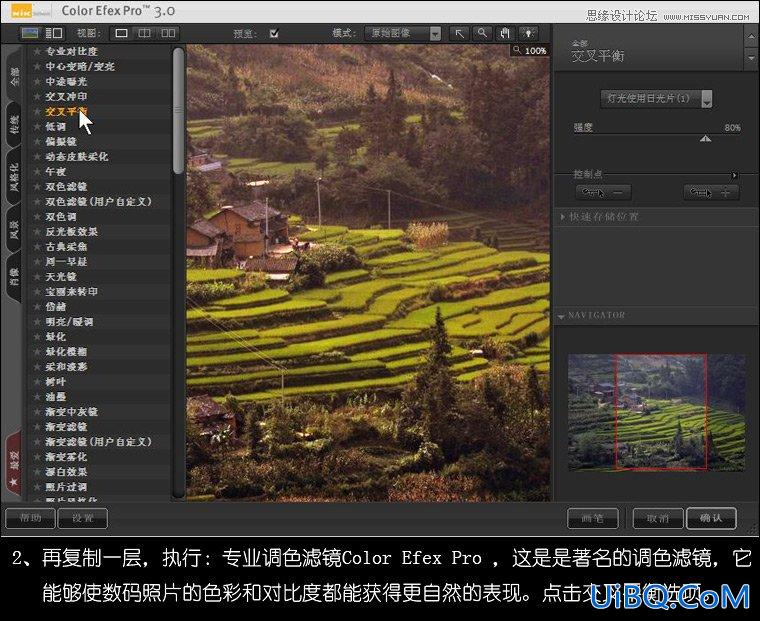The width and height of the screenshot is (760, 621).
Task: Uncheck the 预览 preview checkbox
Action: pyautogui.click(x=274, y=33)
